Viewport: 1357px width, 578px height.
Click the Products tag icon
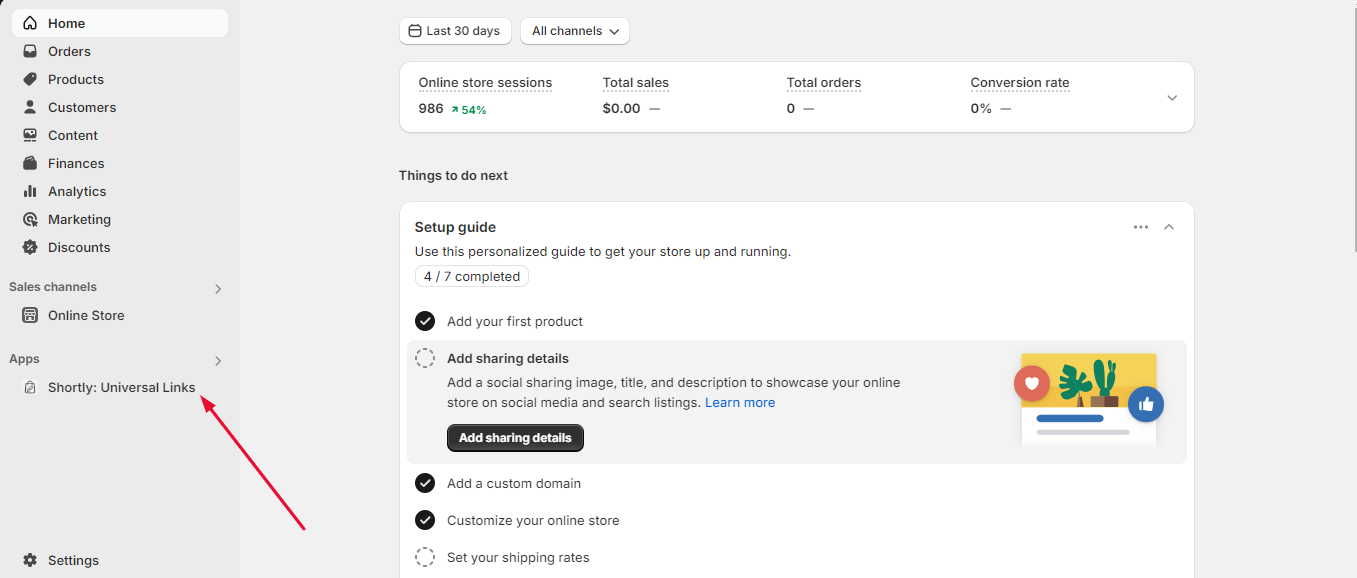coord(30,79)
